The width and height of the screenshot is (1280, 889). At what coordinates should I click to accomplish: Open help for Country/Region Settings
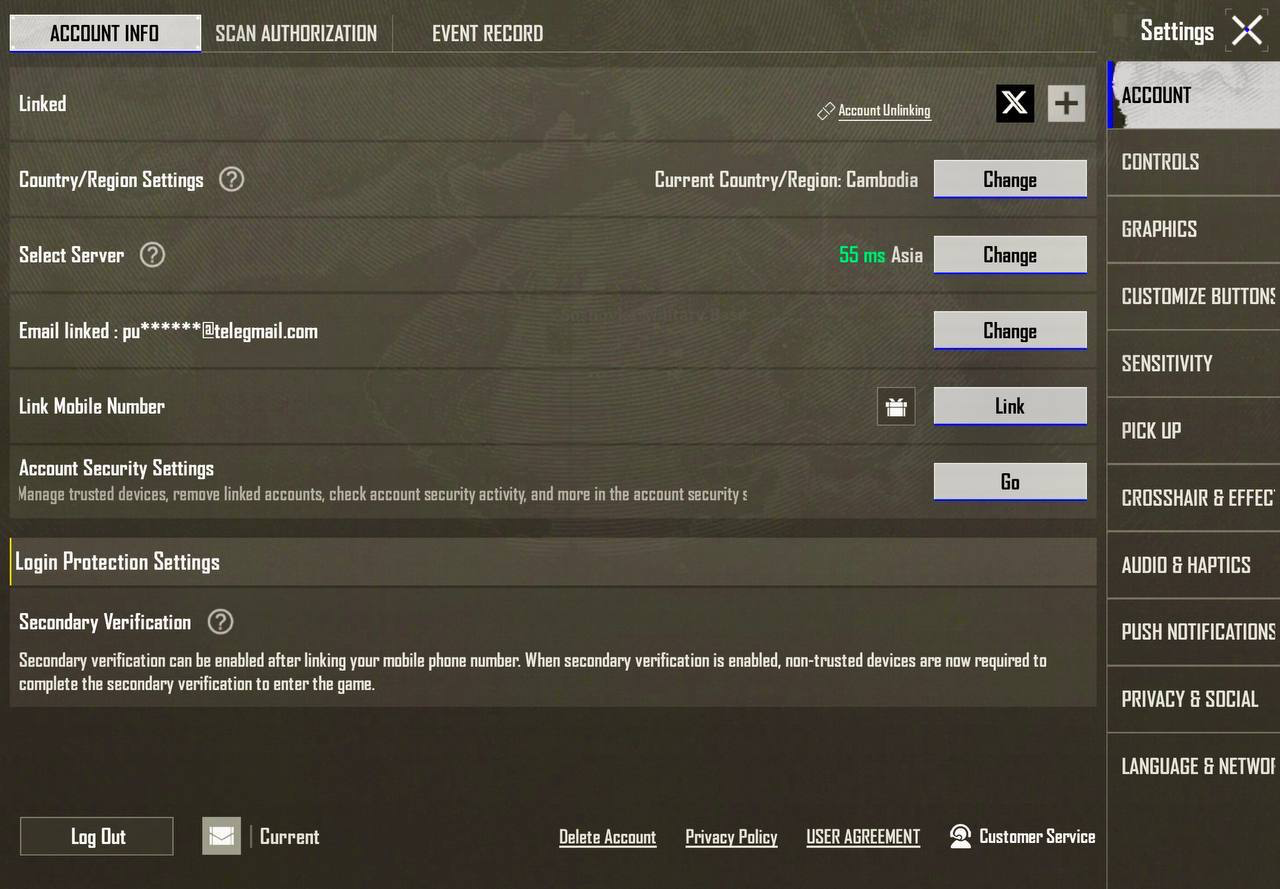tap(231, 179)
